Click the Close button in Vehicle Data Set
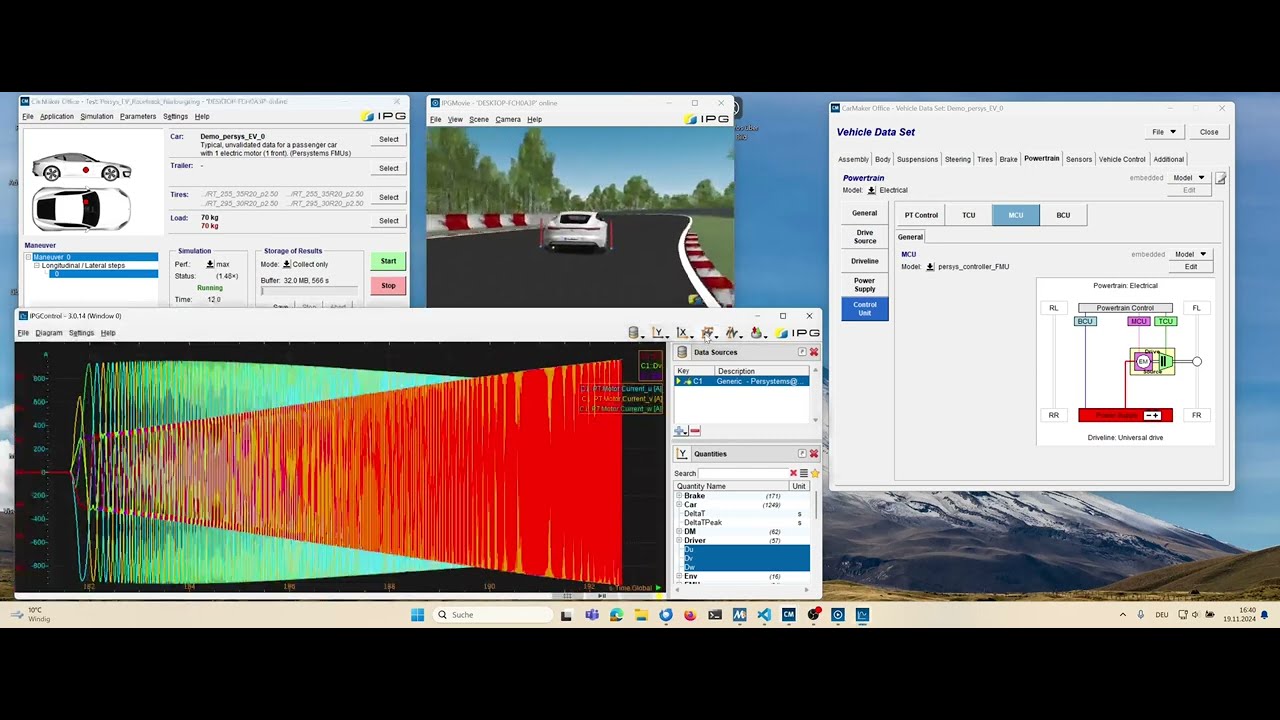Viewport: 1280px width, 720px height. 1209,132
